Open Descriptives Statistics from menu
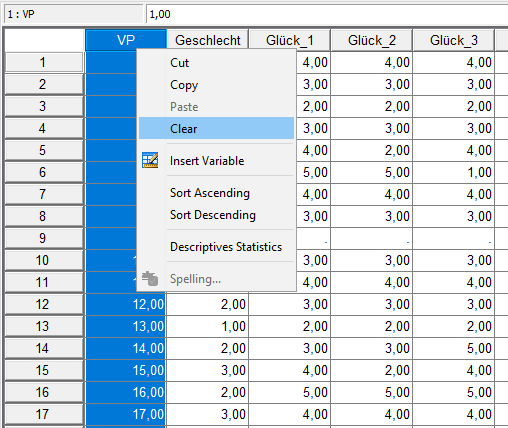 point(216,247)
